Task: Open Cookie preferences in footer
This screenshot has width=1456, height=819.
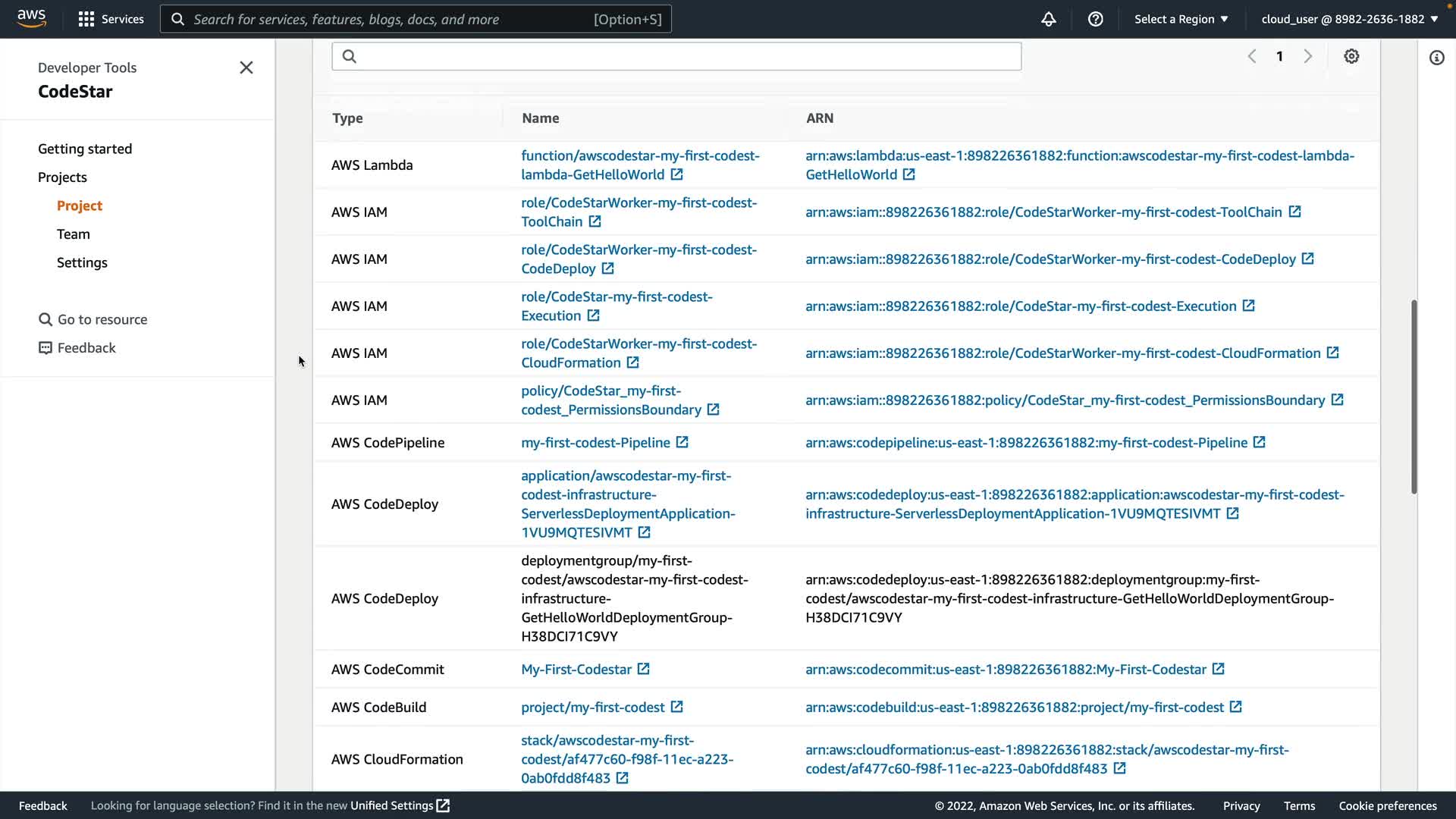Action: 1387,805
